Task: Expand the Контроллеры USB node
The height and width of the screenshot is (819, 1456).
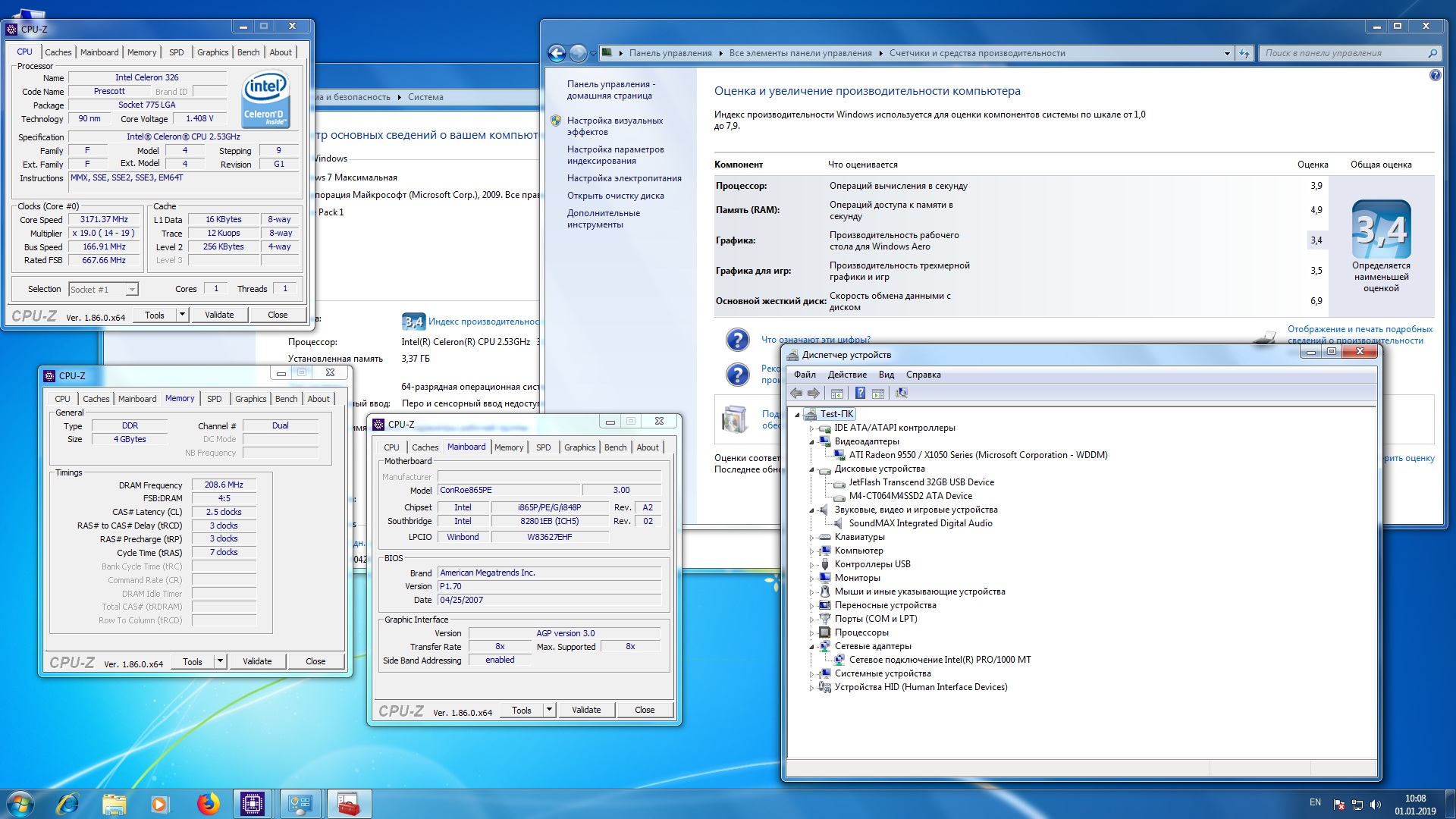Action: click(811, 565)
